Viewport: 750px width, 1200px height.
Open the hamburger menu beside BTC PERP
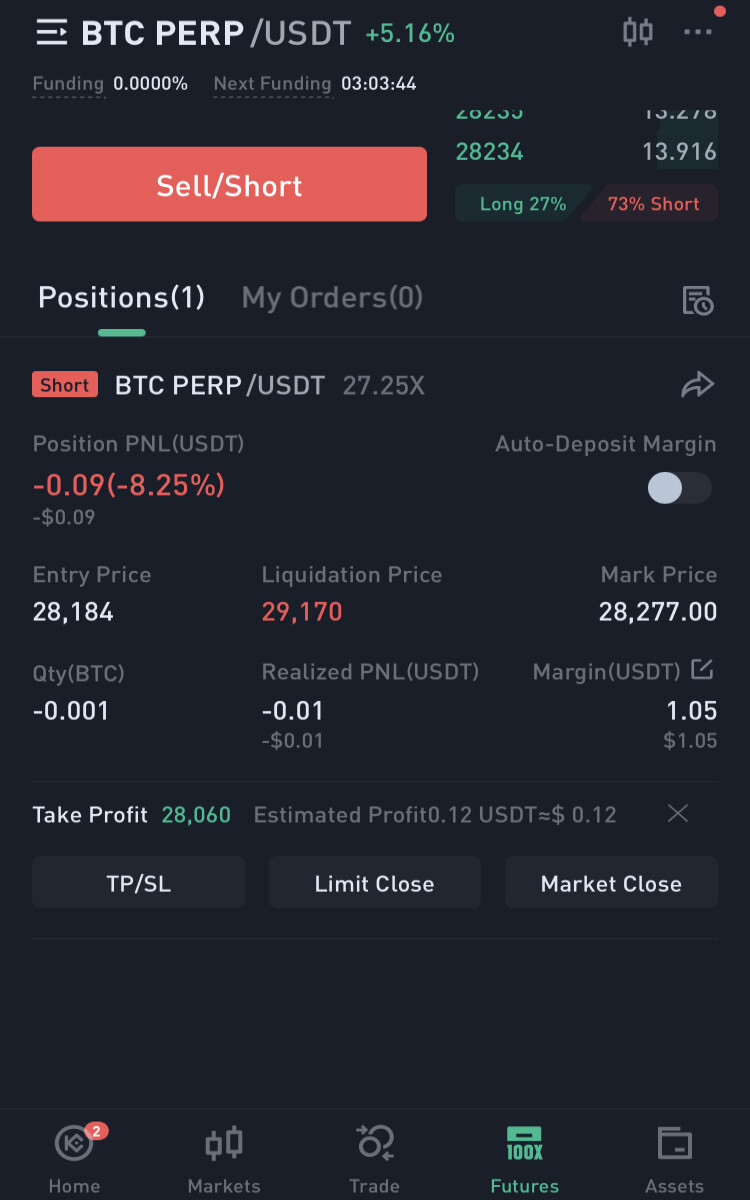point(52,33)
